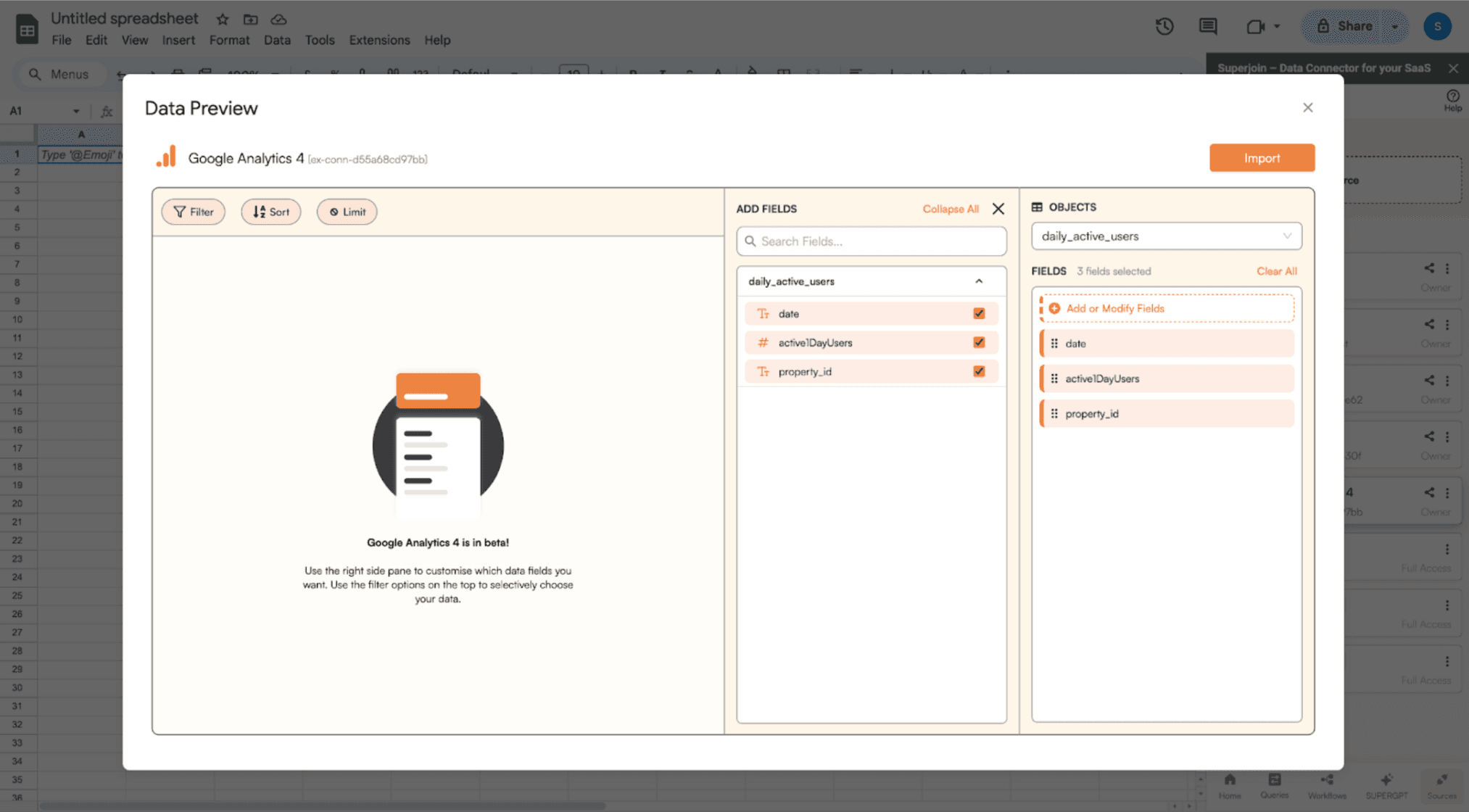Open the View menu

[x=134, y=40]
